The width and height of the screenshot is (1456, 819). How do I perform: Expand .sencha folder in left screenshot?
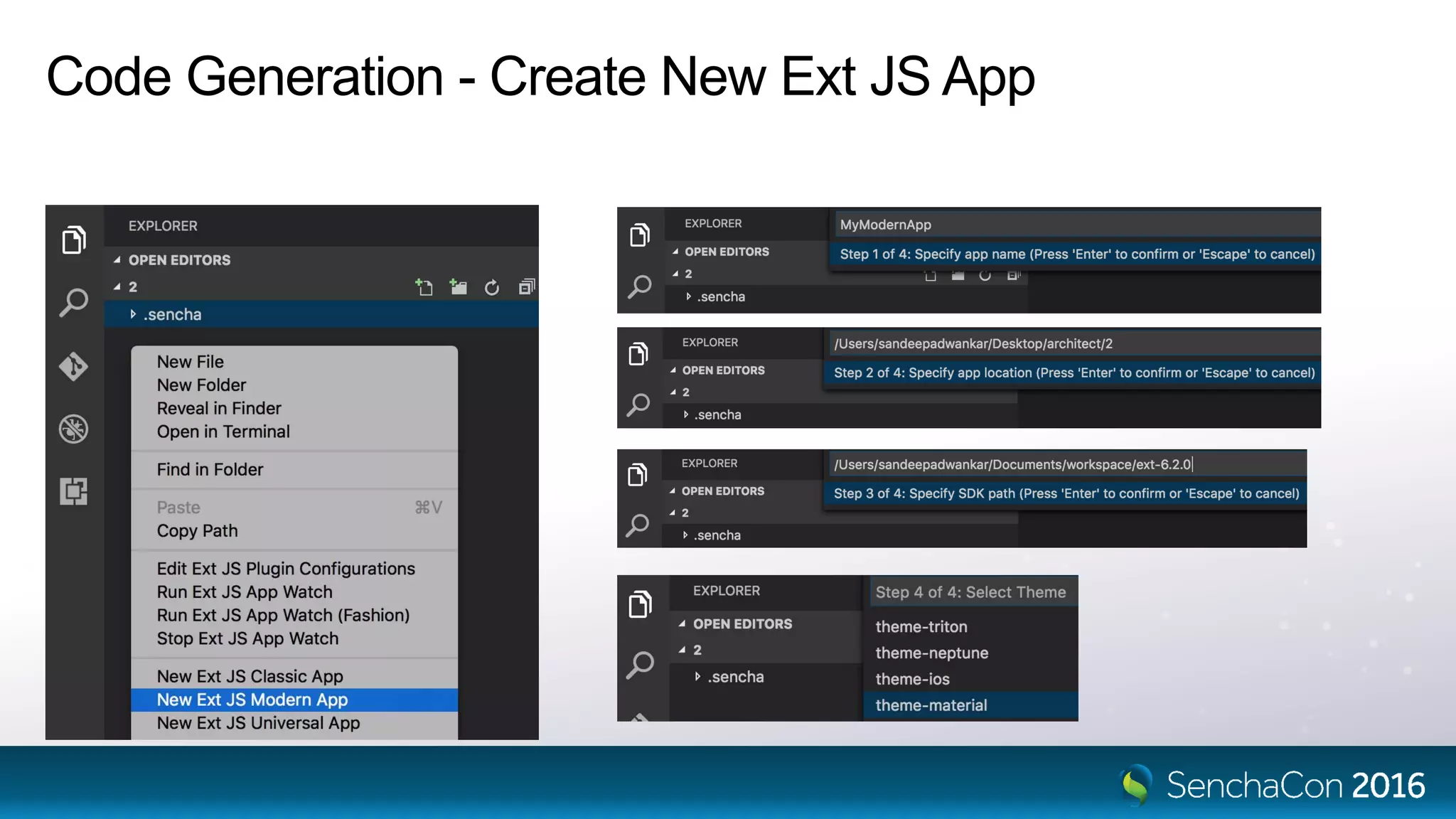coord(133,314)
